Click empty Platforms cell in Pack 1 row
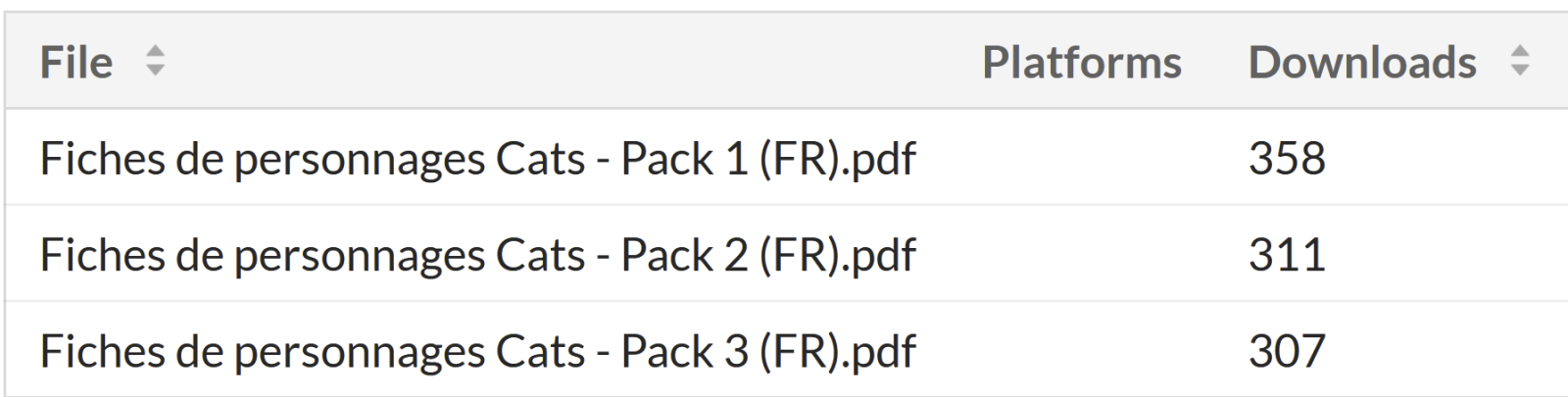Image resolution: width=1568 pixels, height=397 pixels. coord(1081,159)
